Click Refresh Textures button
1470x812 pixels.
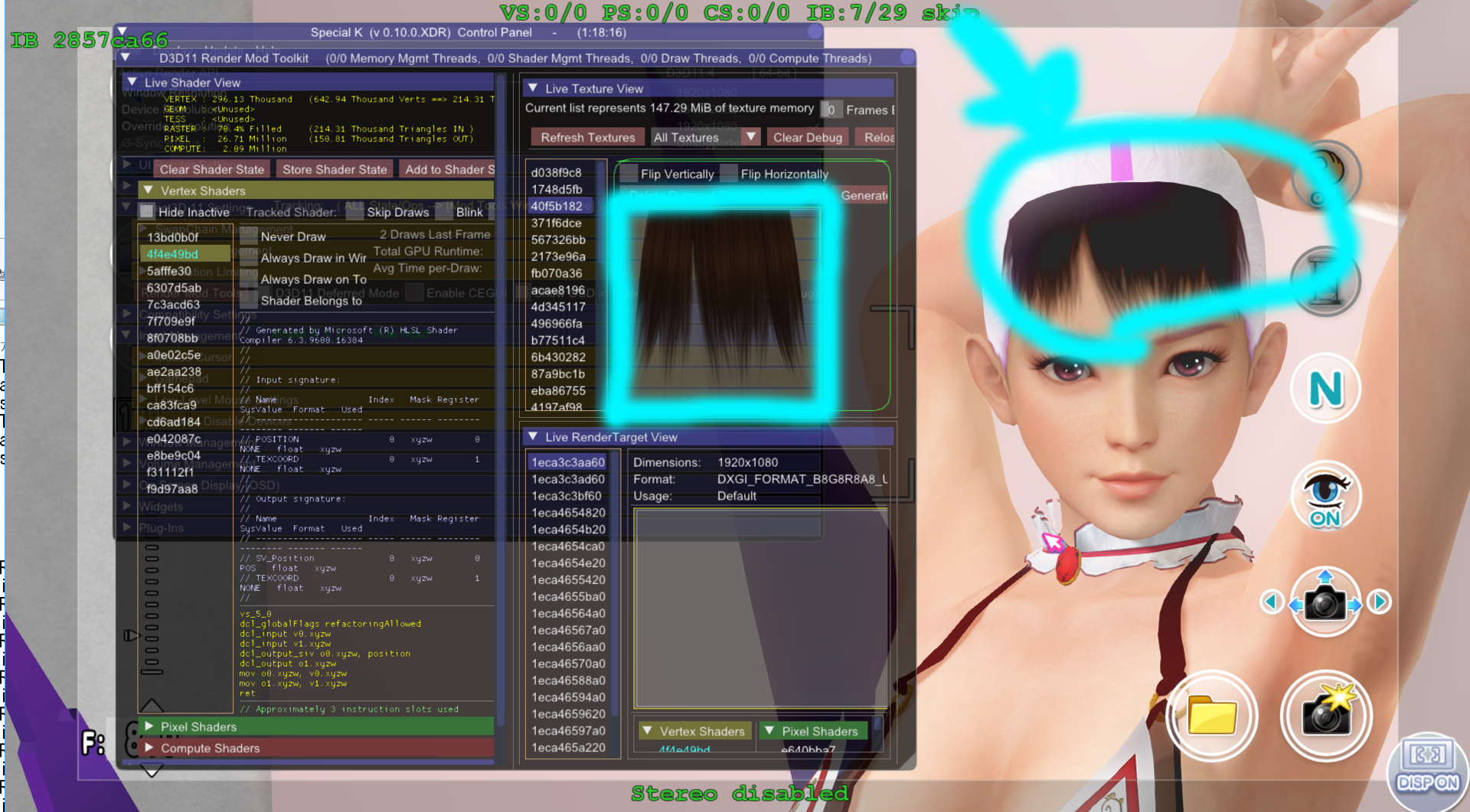588,137
